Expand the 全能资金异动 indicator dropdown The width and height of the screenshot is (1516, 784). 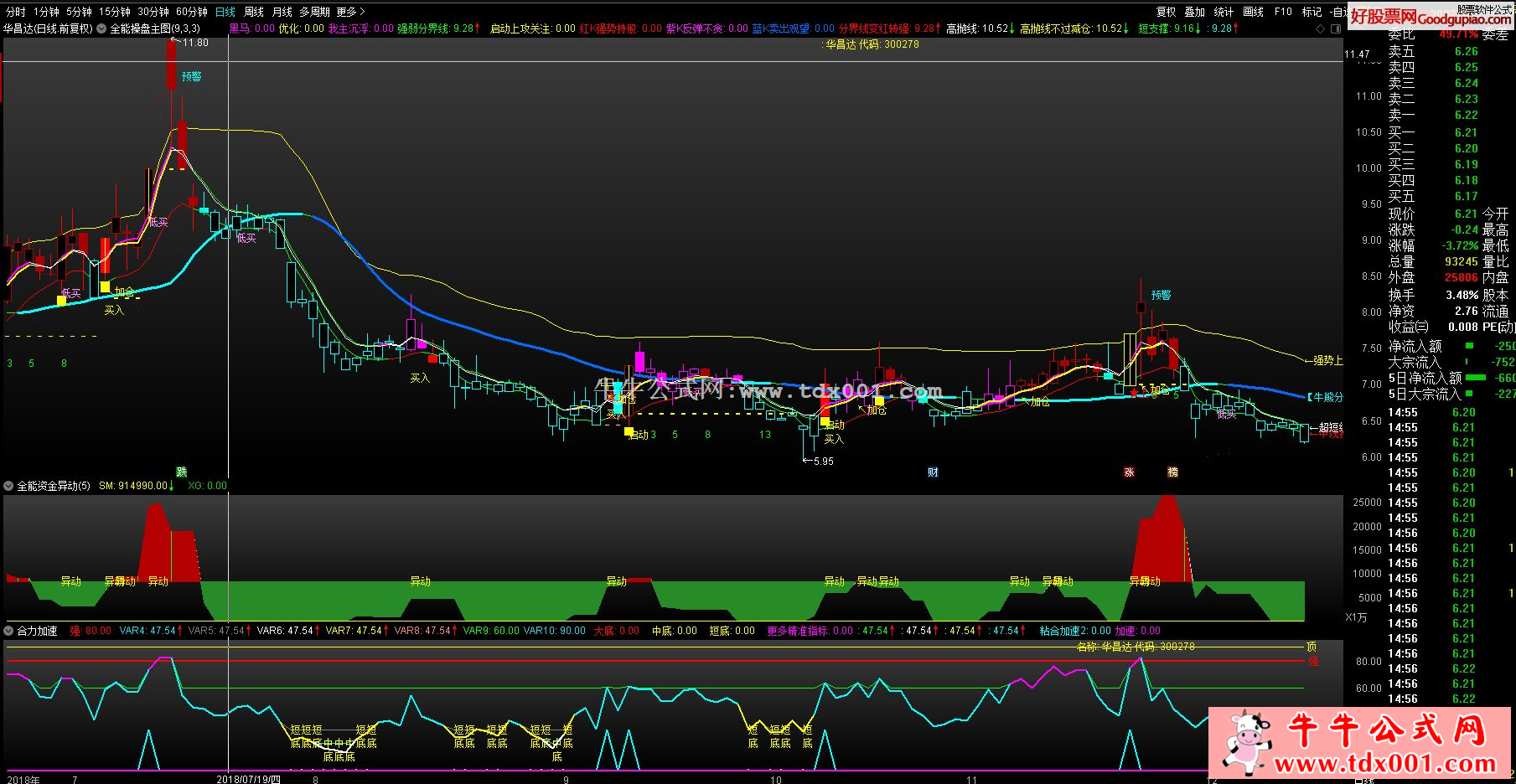[8, 486]
